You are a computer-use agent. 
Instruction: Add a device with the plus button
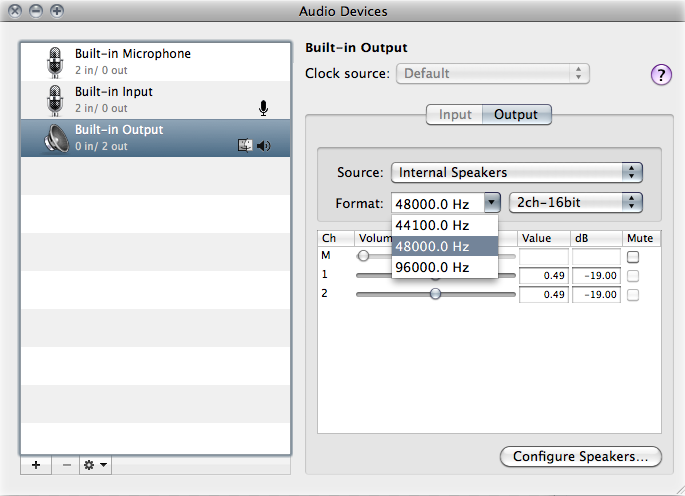[36, 465]
